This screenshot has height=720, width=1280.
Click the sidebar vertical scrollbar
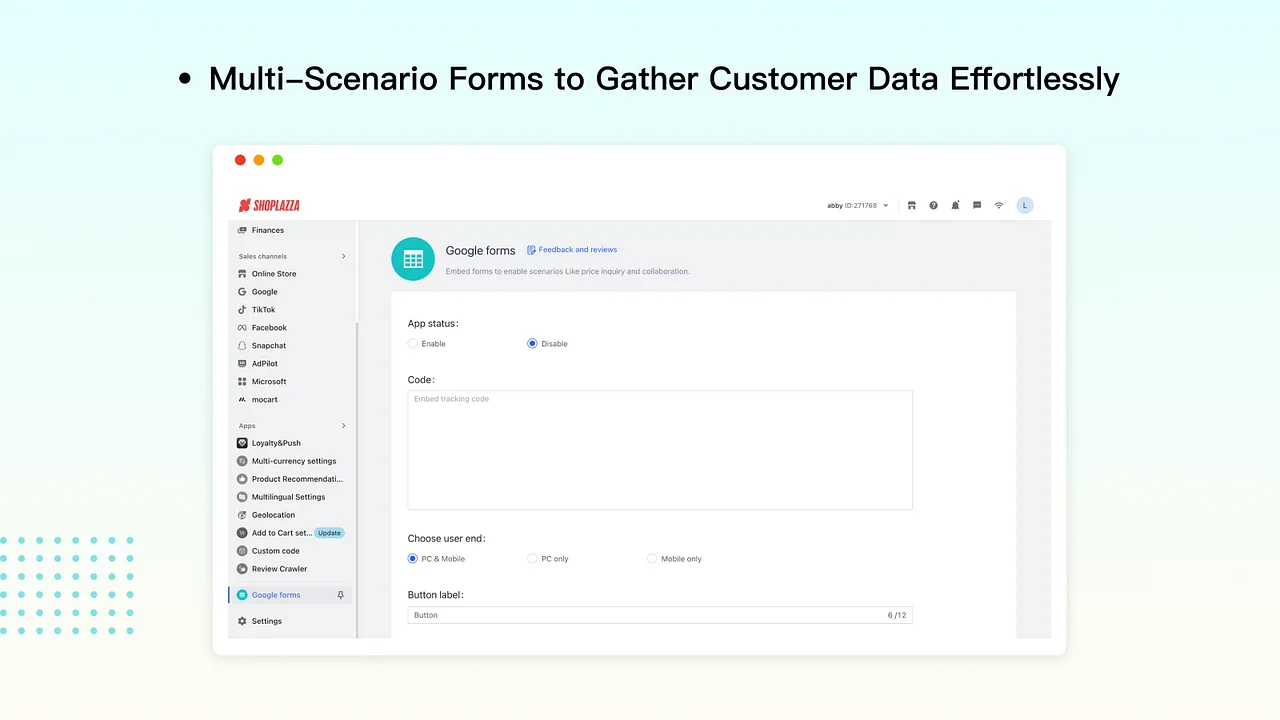(357, 480)
